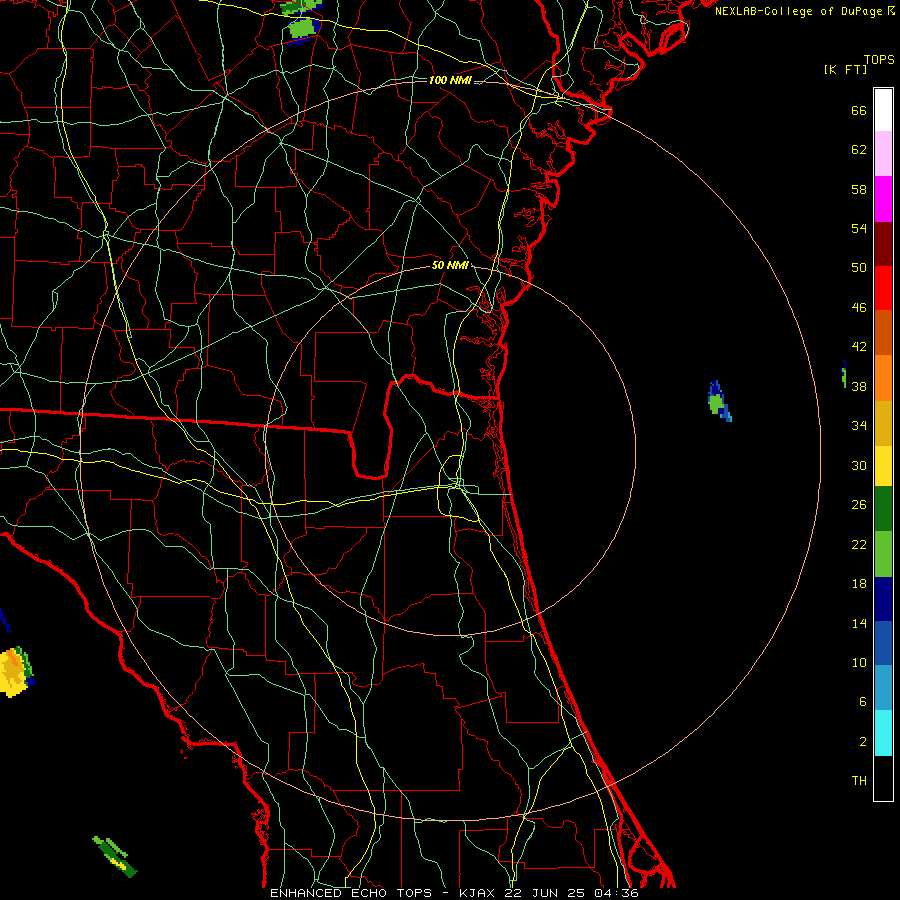Click the dark red legend color block
Screen dimensions: 900x900
(883, 244)
